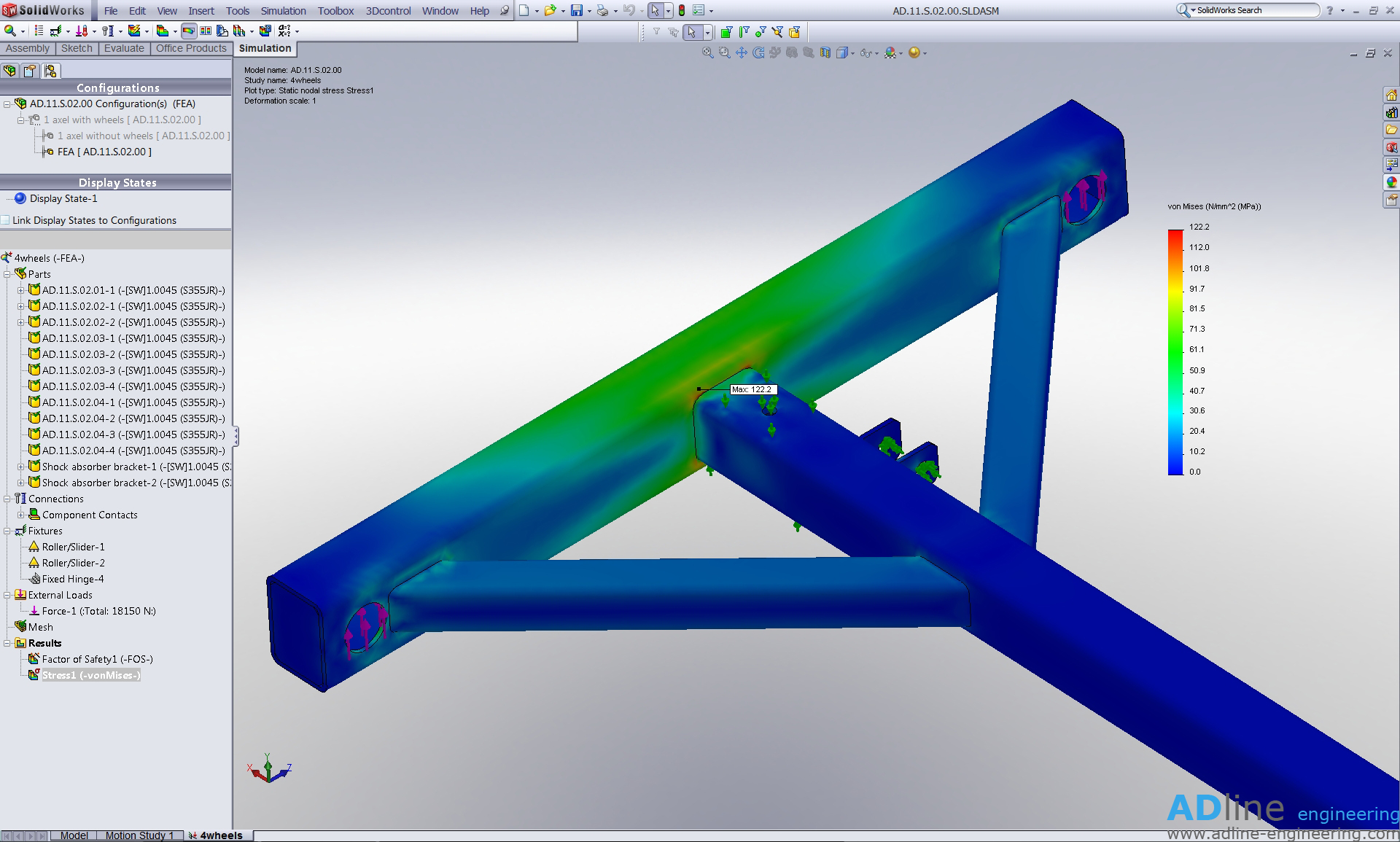Select the Pan view tool
This screenshot has height=842, width=1400.
(x=742, y=52)
